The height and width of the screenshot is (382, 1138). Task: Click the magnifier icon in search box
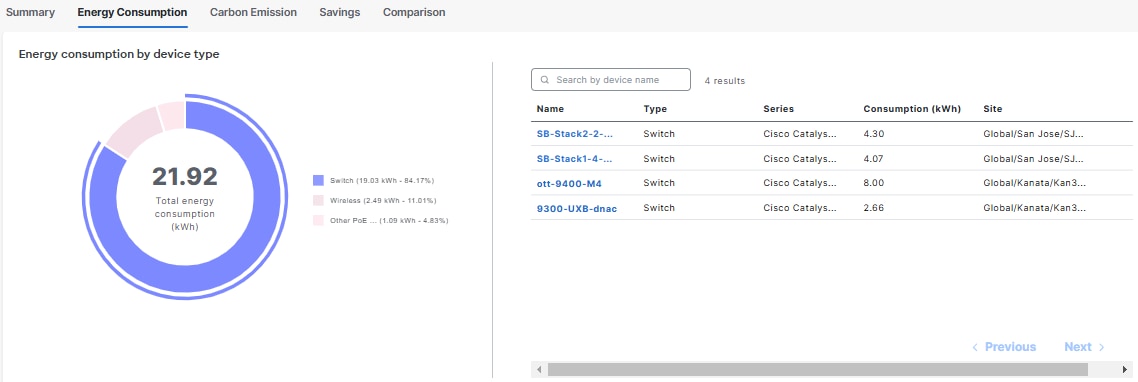click(544, 80)
